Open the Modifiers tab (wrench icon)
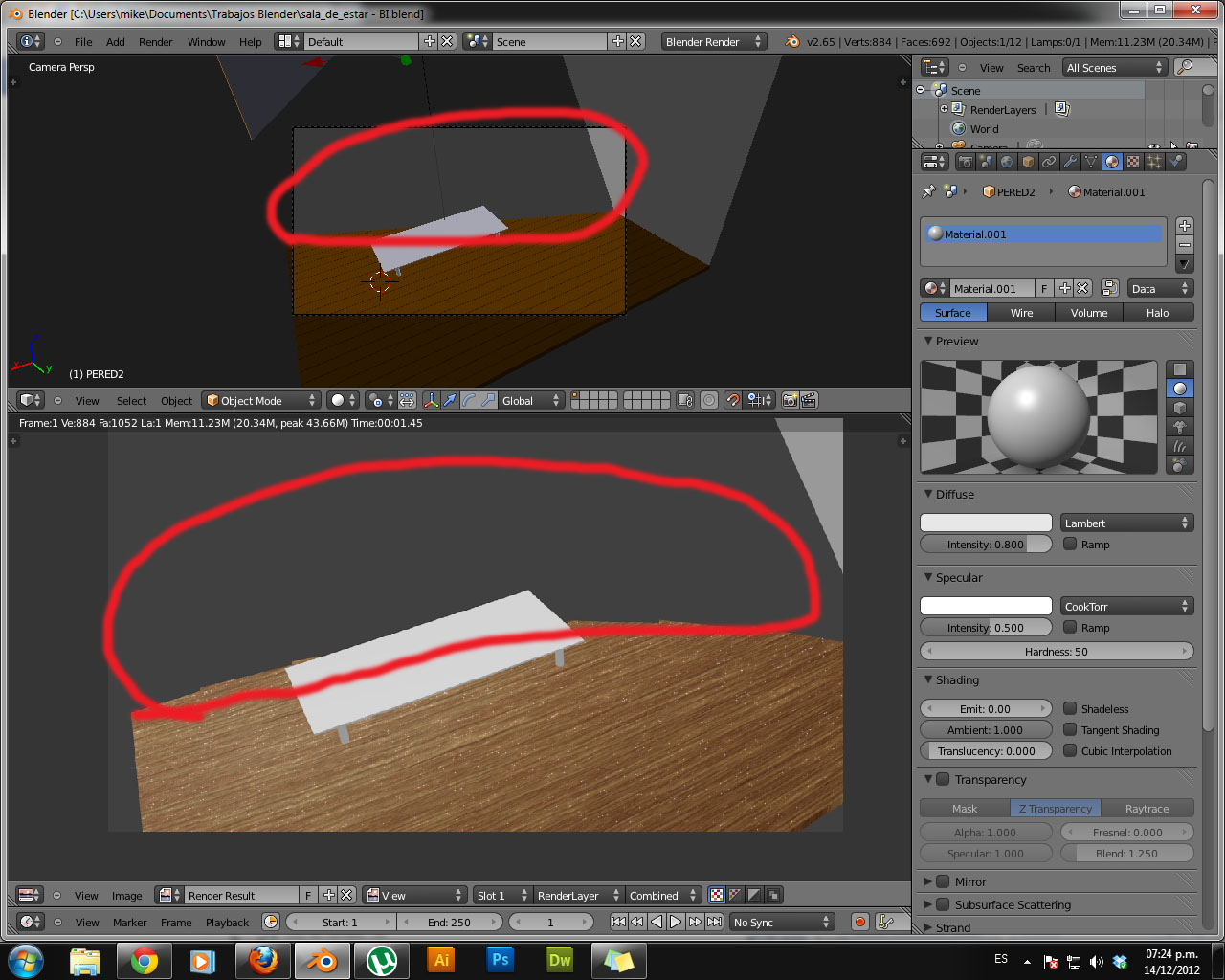 coord(1070,162)
